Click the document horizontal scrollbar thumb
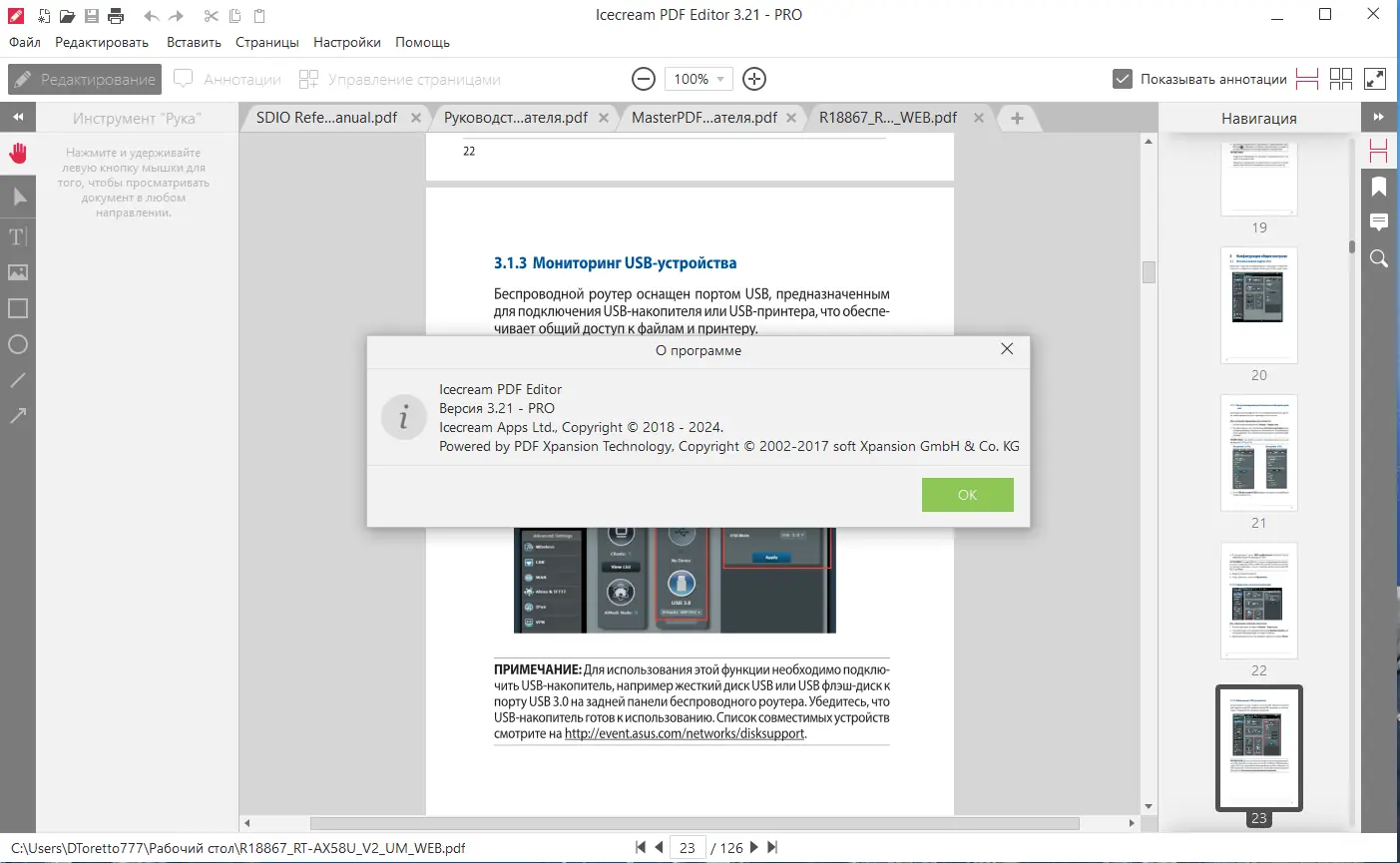 pyautogui.click(x=695, y=824)
